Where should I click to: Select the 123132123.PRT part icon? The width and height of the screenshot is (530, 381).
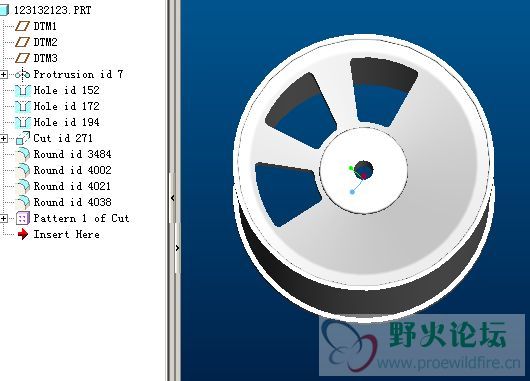(x=4, y=10)
